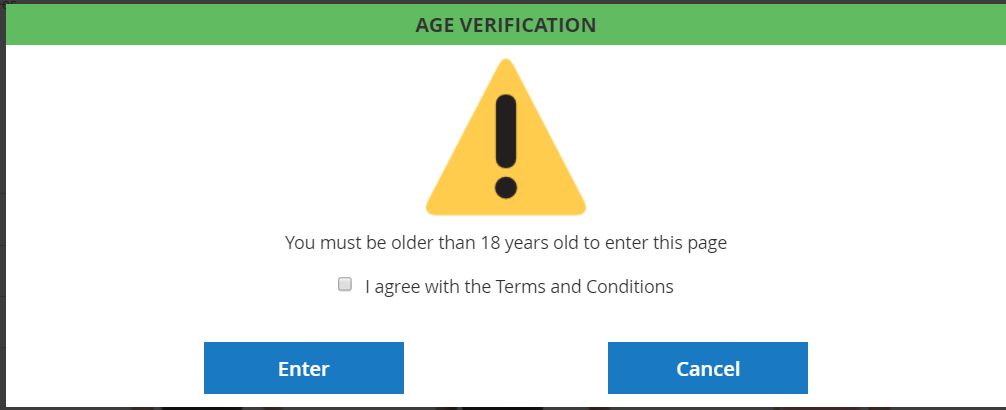Screen dimensions: 1006x410
Task: Click the black exclamation mark symbol
Action: (x=506, y=142)
